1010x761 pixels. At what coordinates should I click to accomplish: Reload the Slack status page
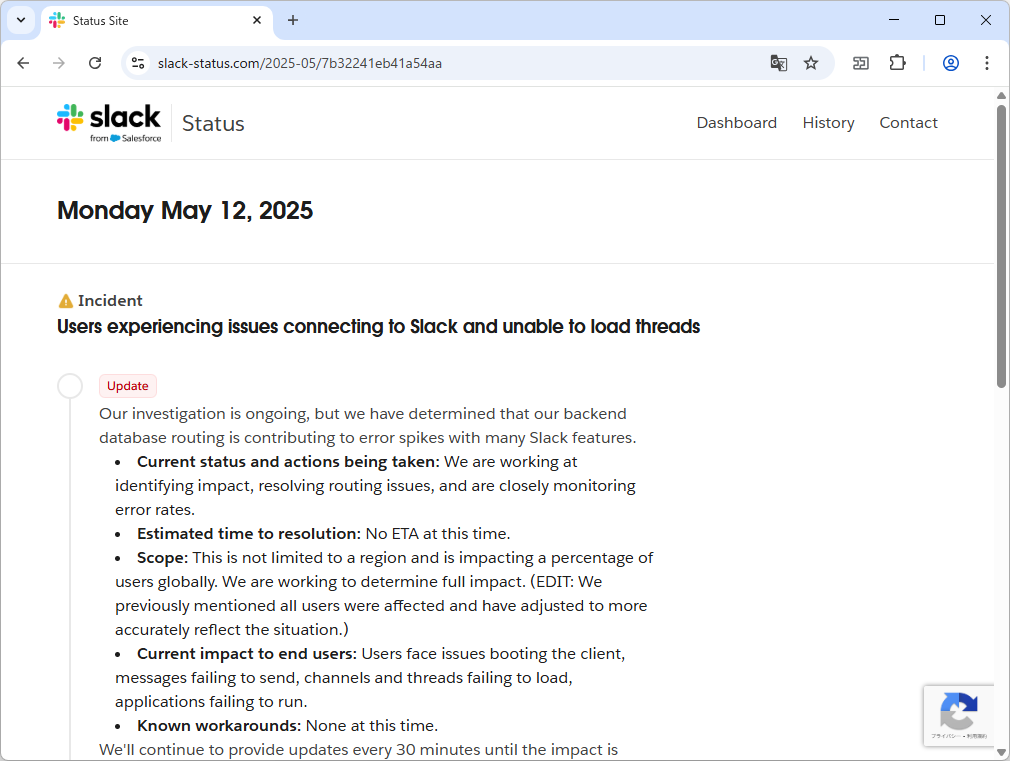(x=95, y=63)
